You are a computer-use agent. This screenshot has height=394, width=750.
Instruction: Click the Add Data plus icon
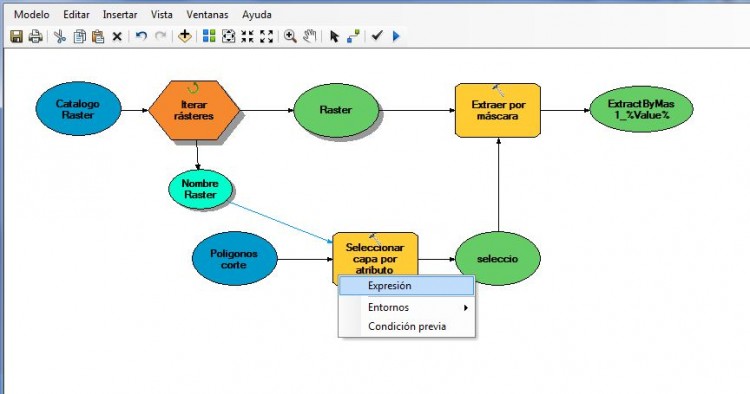tap(185, 36)
